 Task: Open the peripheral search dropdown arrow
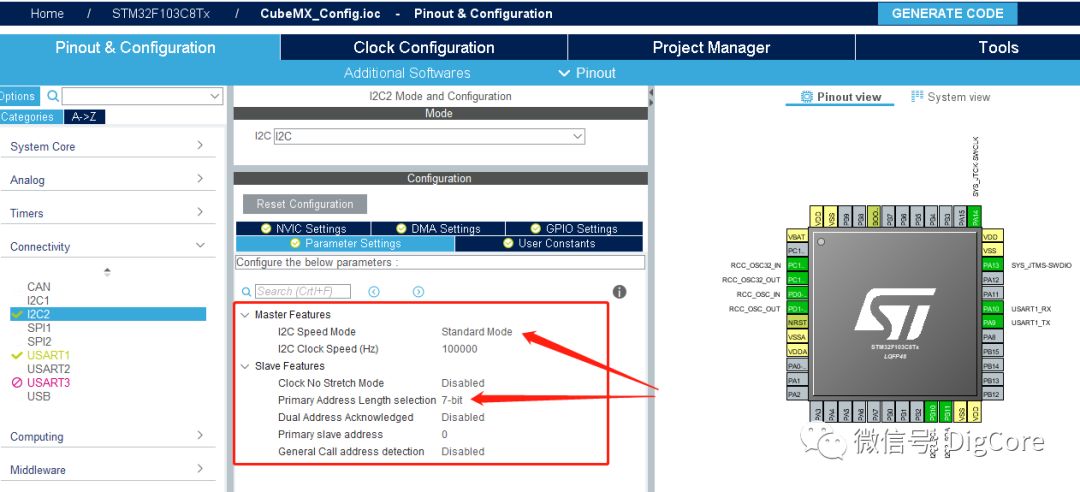coord(215,96)
